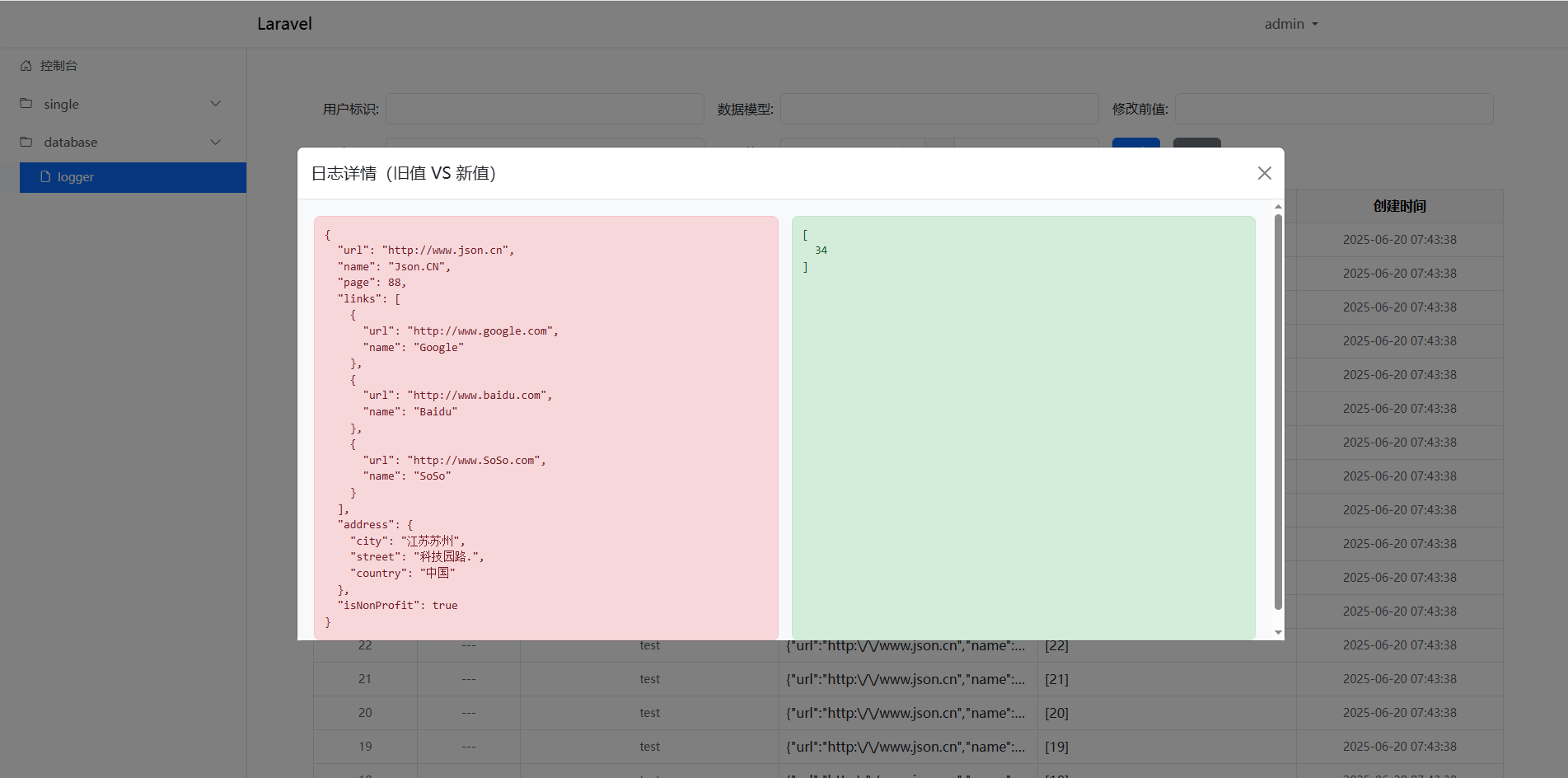The width and height of the screenshot is (1568, 778).
Task: Click the Laravel brand link
Action: (284, 24)
